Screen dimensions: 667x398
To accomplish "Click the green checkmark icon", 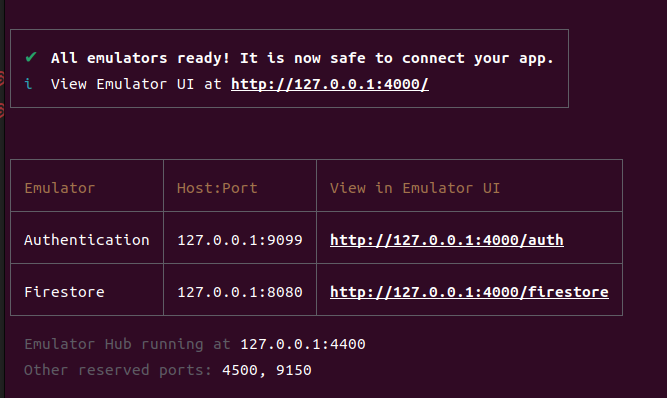I will pyautogui.click(x=31, y=57).
